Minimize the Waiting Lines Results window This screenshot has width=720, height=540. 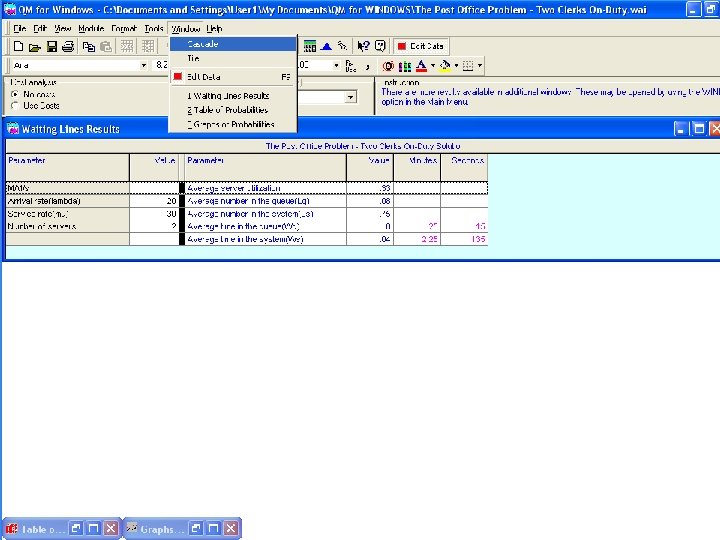(681, 129)
